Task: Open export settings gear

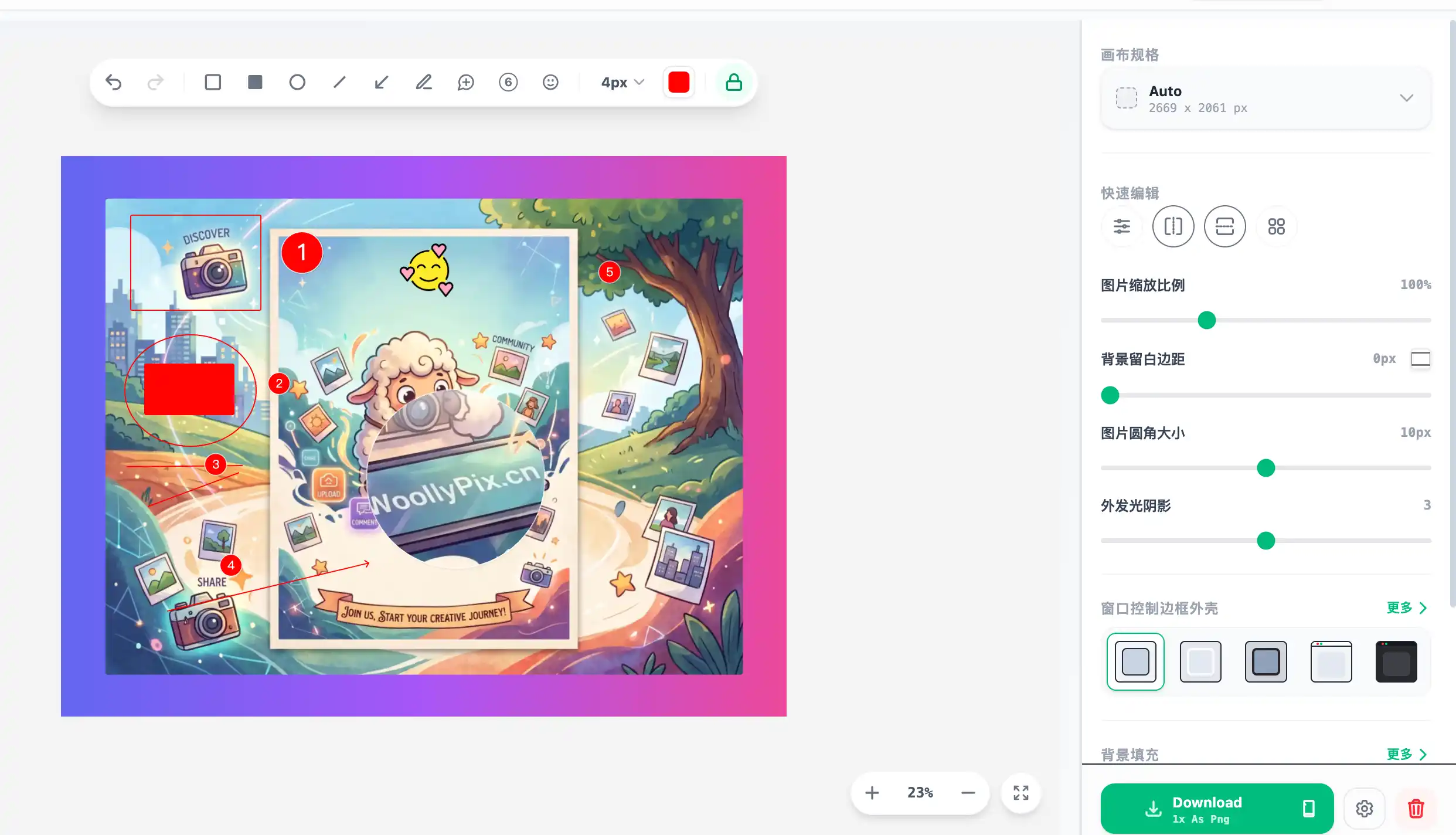Action: 1365,809
